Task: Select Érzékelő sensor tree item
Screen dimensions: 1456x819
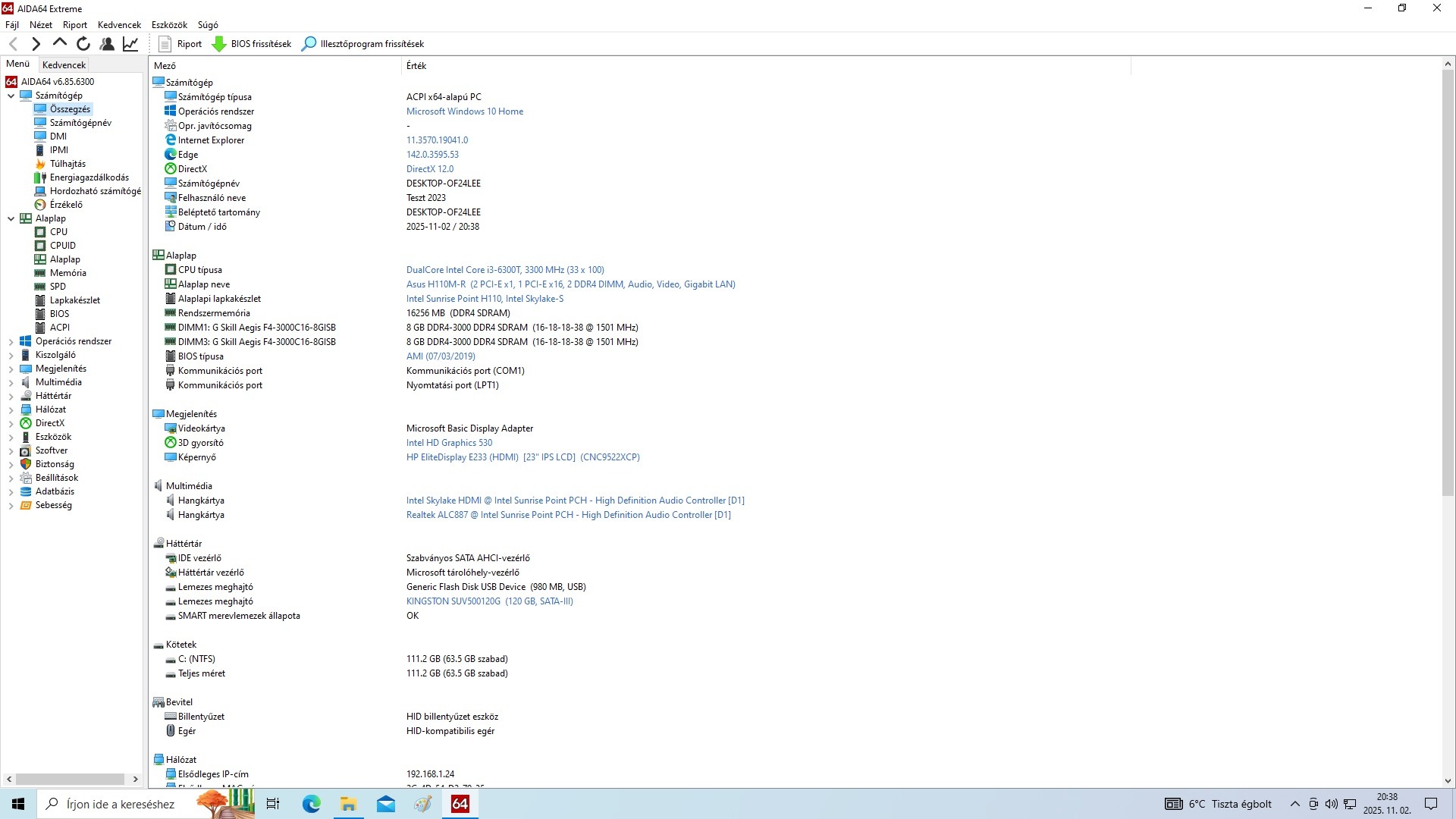Action: coord(66,205)
